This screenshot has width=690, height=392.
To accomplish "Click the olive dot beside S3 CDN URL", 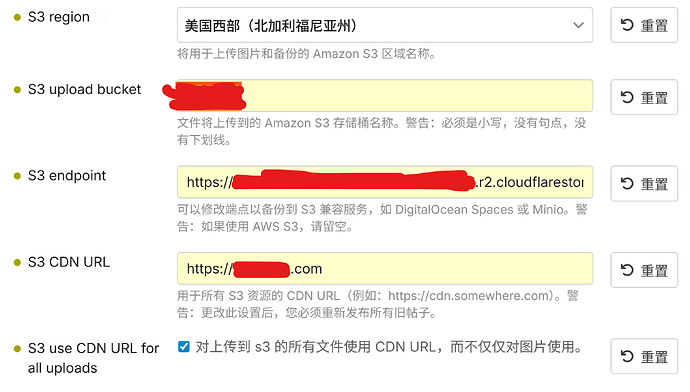I will 17,263.
